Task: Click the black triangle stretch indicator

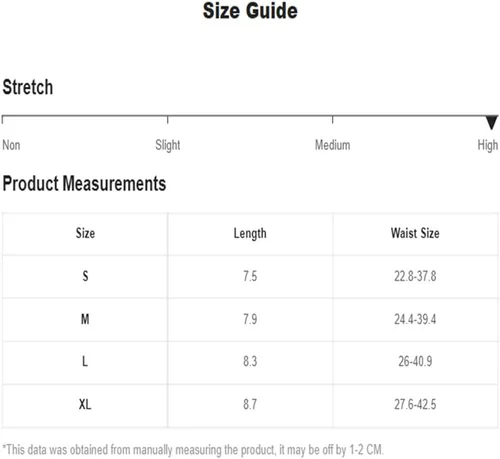Action: pos(491,122)
